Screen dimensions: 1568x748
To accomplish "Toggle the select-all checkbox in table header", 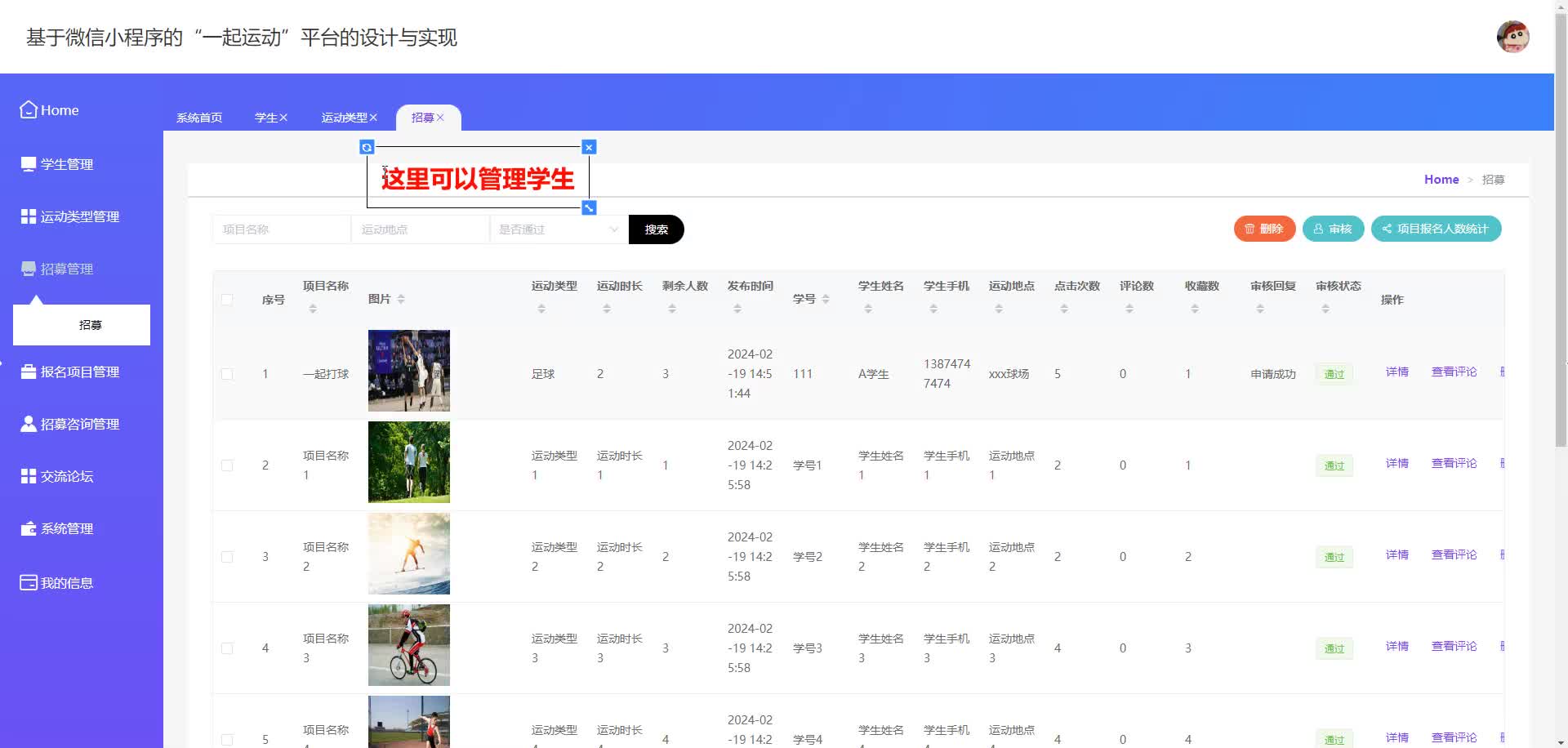I will [227, 300].
